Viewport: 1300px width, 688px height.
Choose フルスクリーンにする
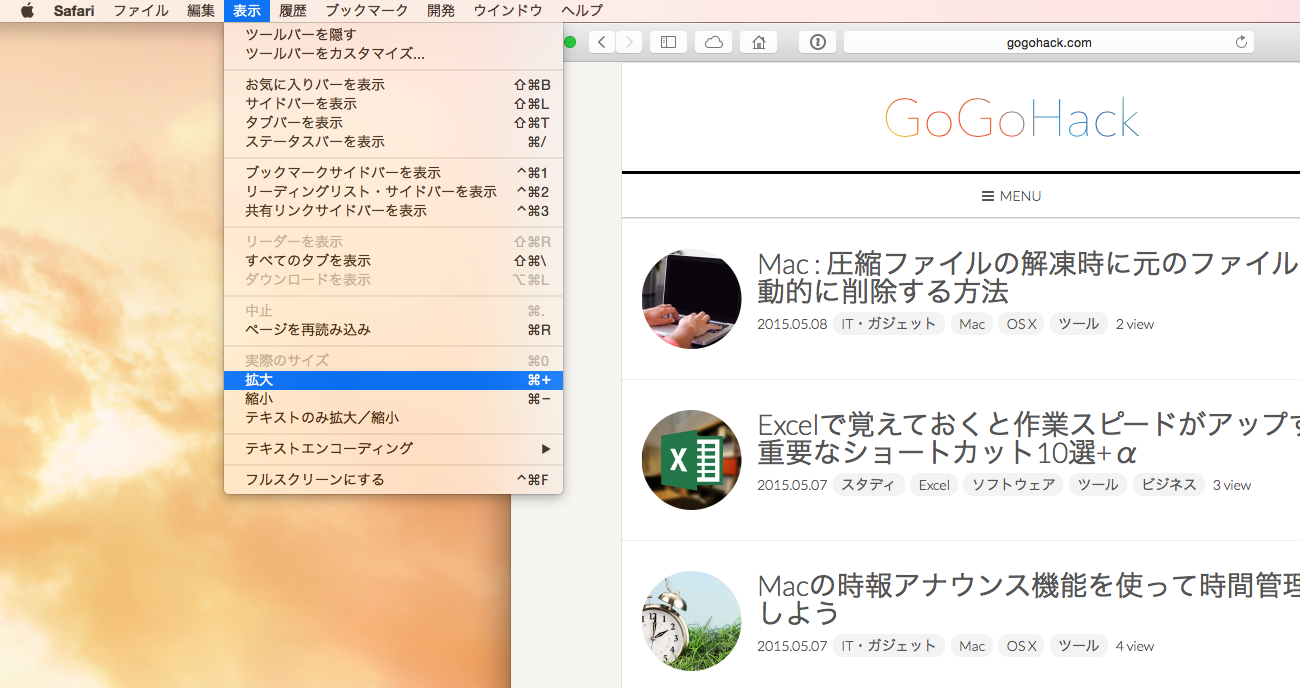click(x=394, y=480)
